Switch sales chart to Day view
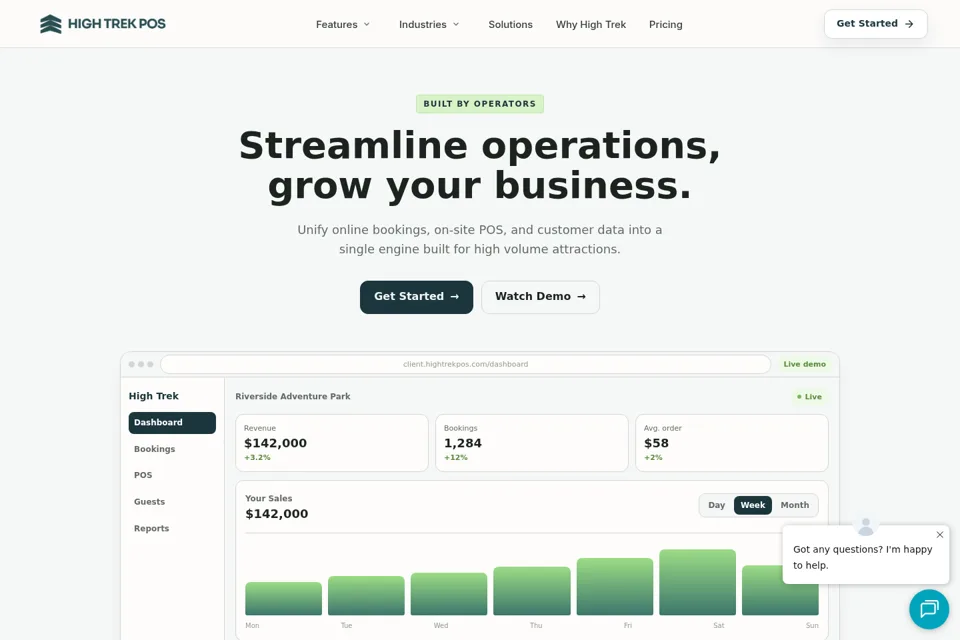 (716, 505)
